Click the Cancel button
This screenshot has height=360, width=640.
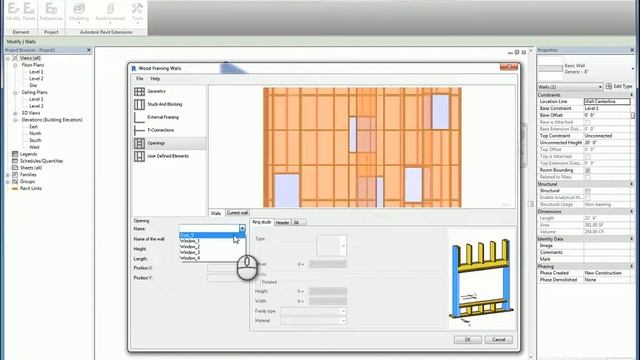499,340
